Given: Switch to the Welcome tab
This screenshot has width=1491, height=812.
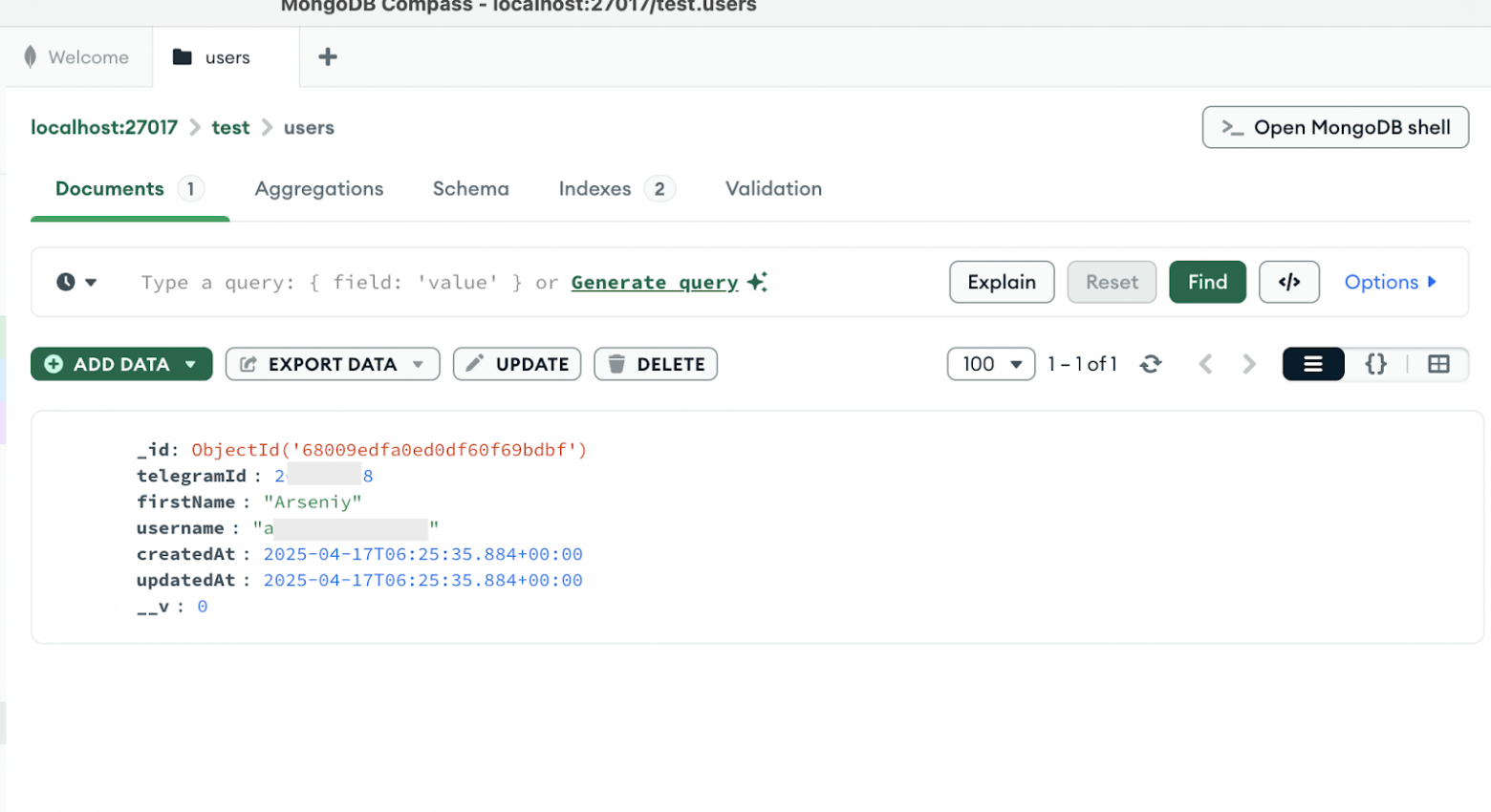Looking at the screenshot, I should (x=77, y=57).
